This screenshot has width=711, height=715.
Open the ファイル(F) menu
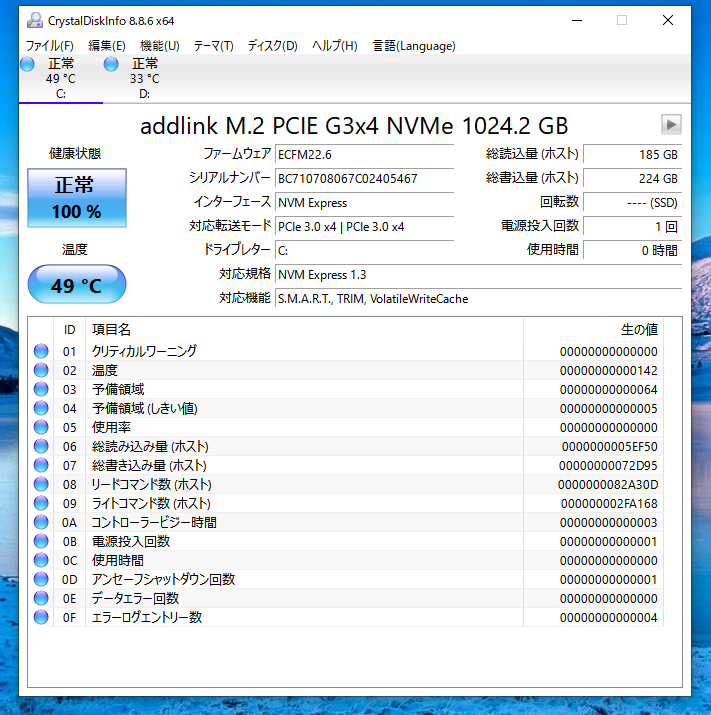pyautogui.click(x=50, y=45)
